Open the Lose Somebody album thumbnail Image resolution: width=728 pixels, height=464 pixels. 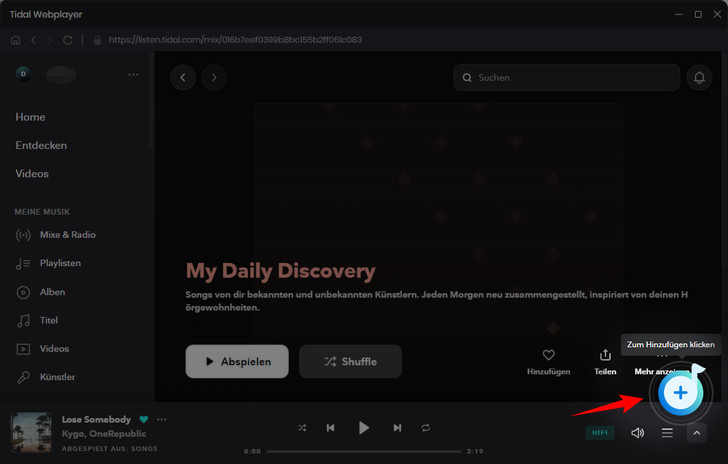point(32,432)
